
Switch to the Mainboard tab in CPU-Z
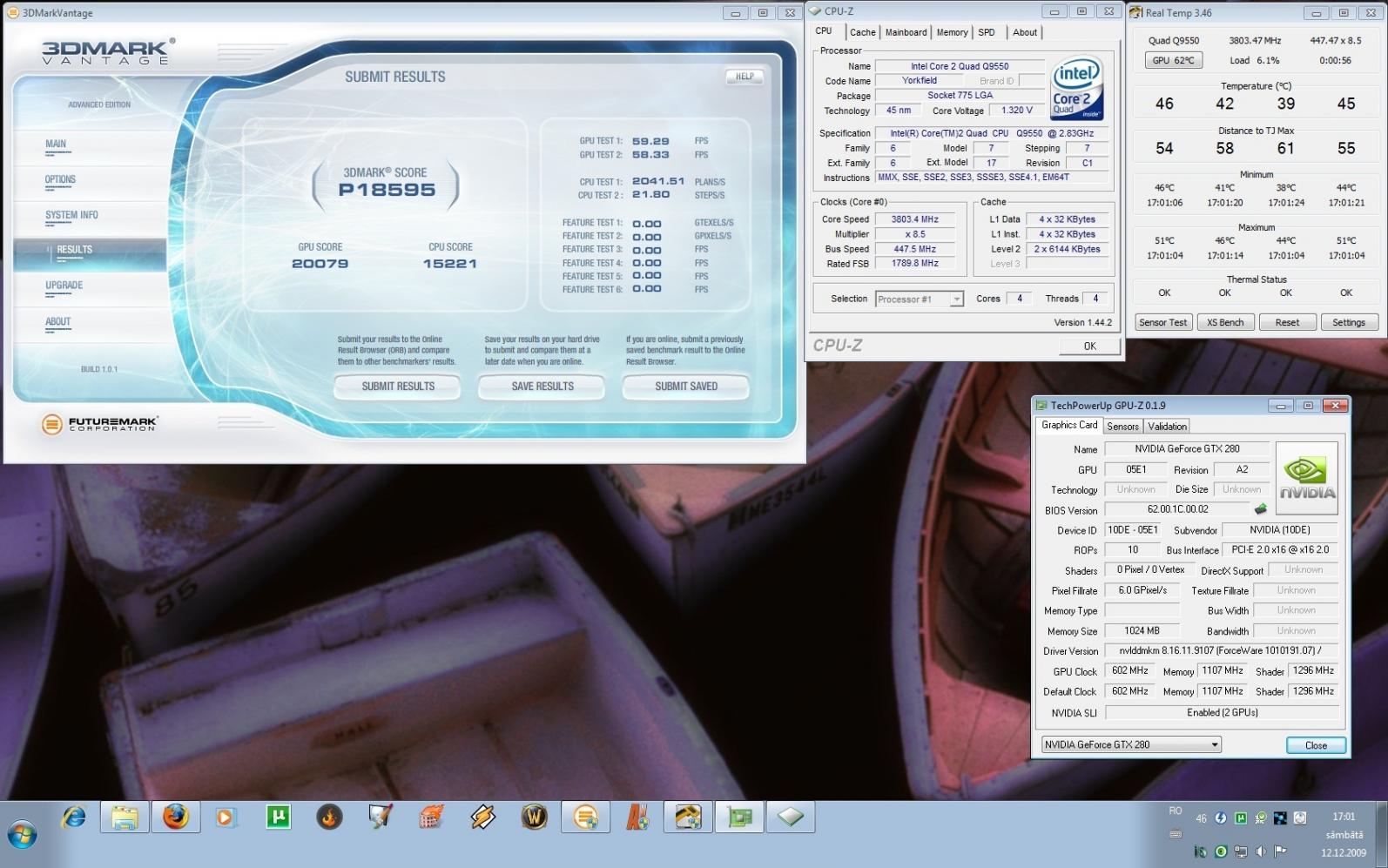click(x=906, y=32)
